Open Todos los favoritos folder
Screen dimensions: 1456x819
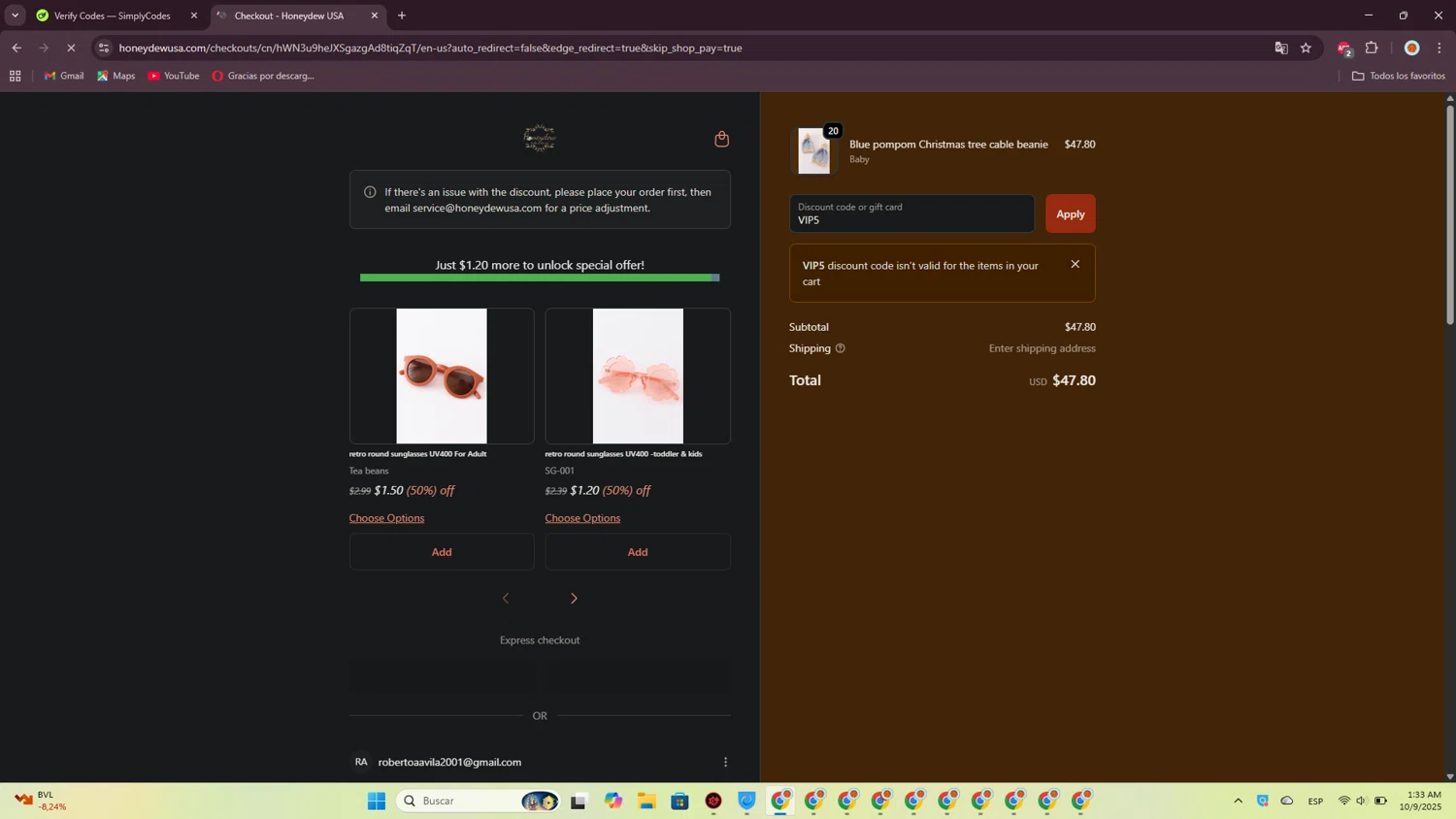[1399, 76]
